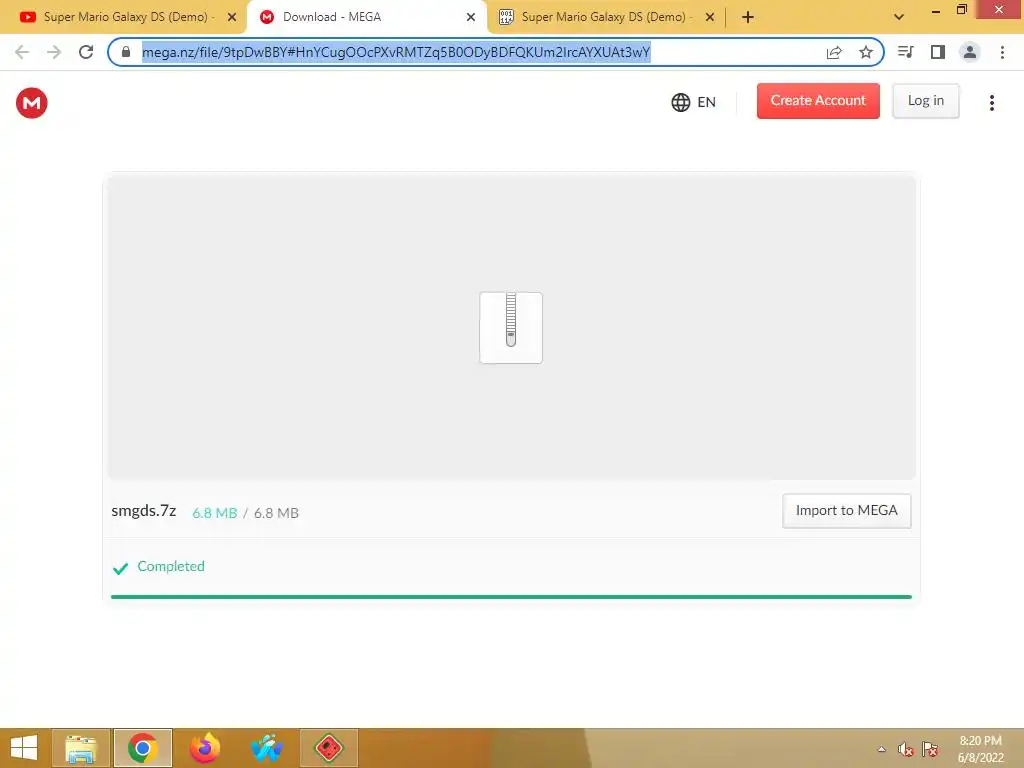The width and height of the screenshot is (1024, 768).
Task: Open the Chrome profile avatar icon
Action: coord(970,52)
